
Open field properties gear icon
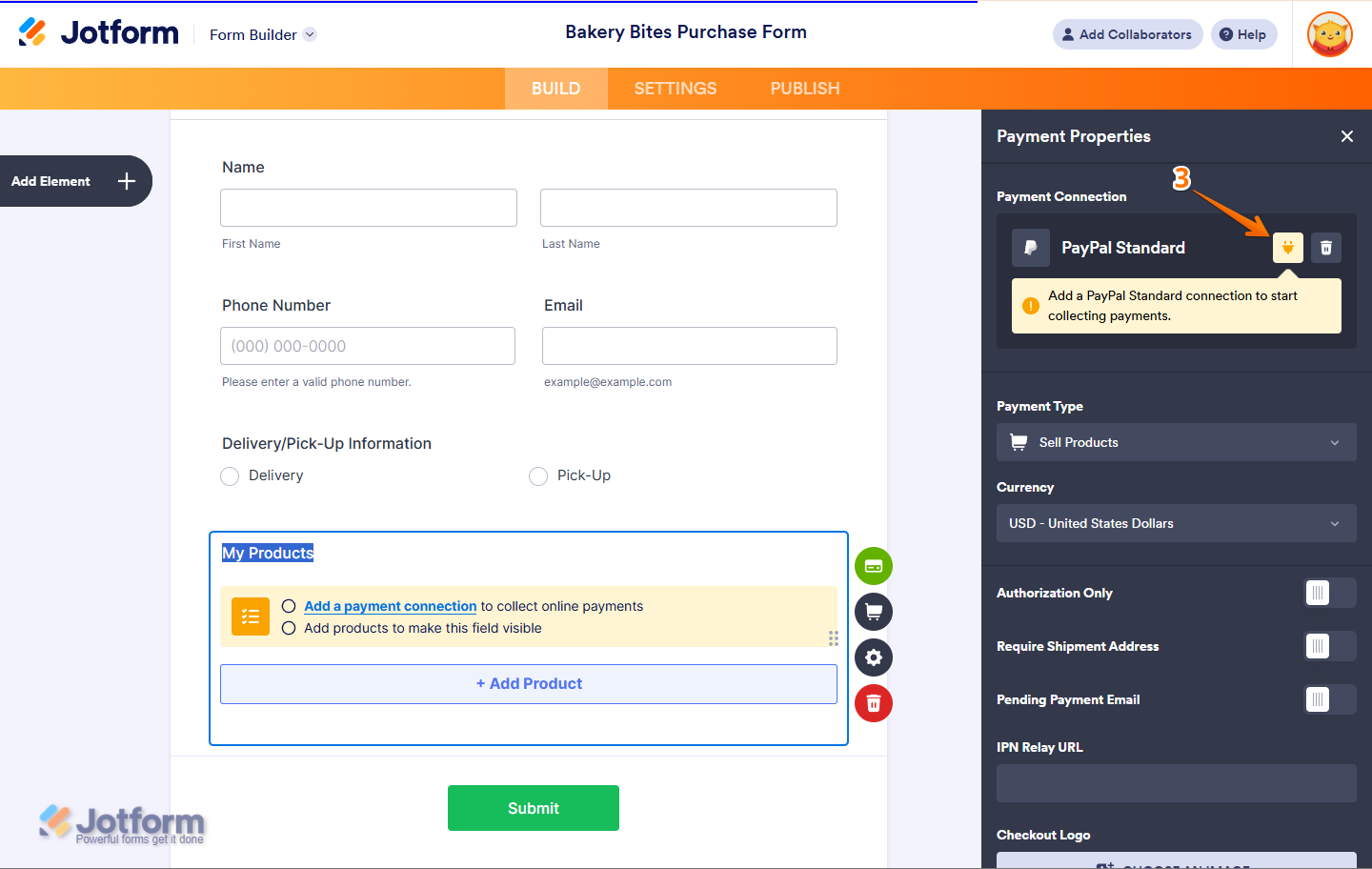[x=874, y=657]
